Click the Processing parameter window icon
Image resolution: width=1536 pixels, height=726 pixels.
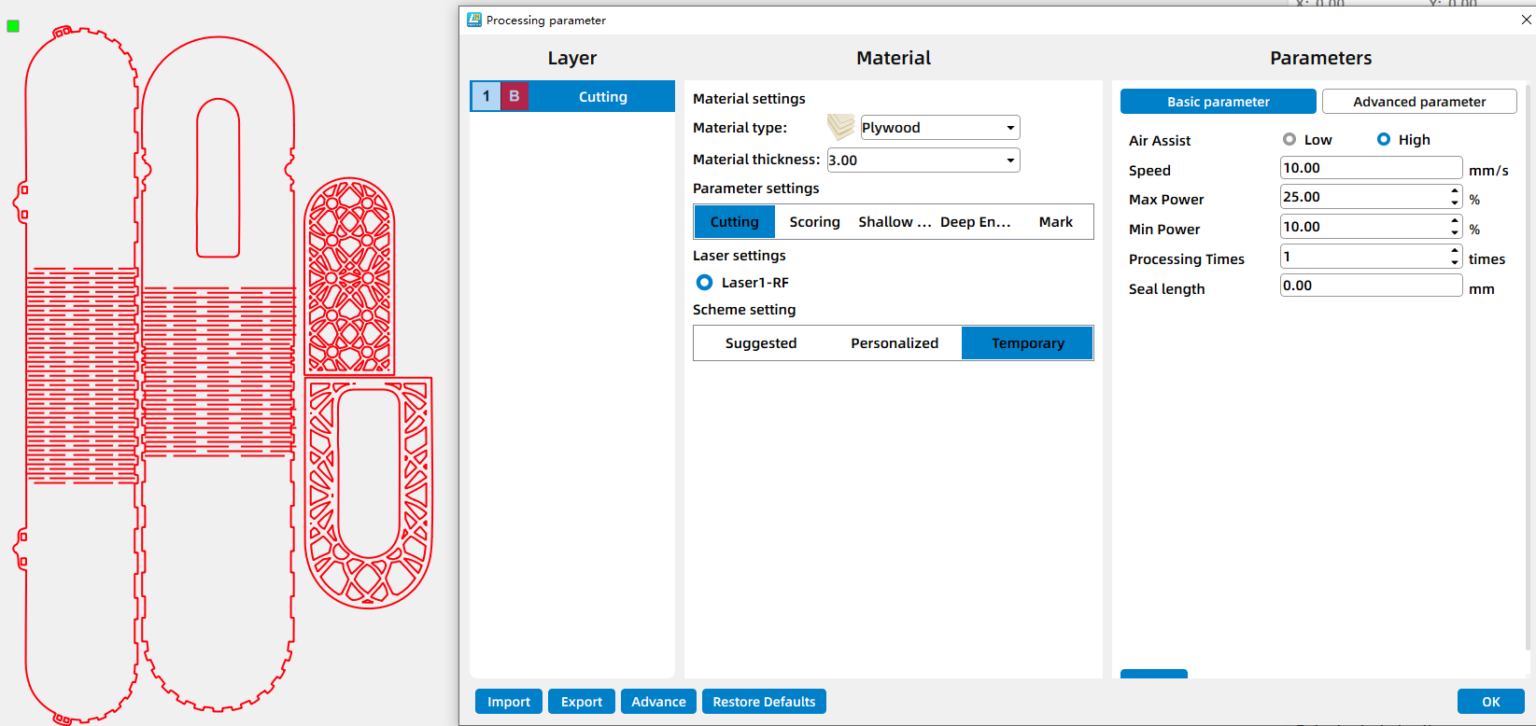coord(474,20)
